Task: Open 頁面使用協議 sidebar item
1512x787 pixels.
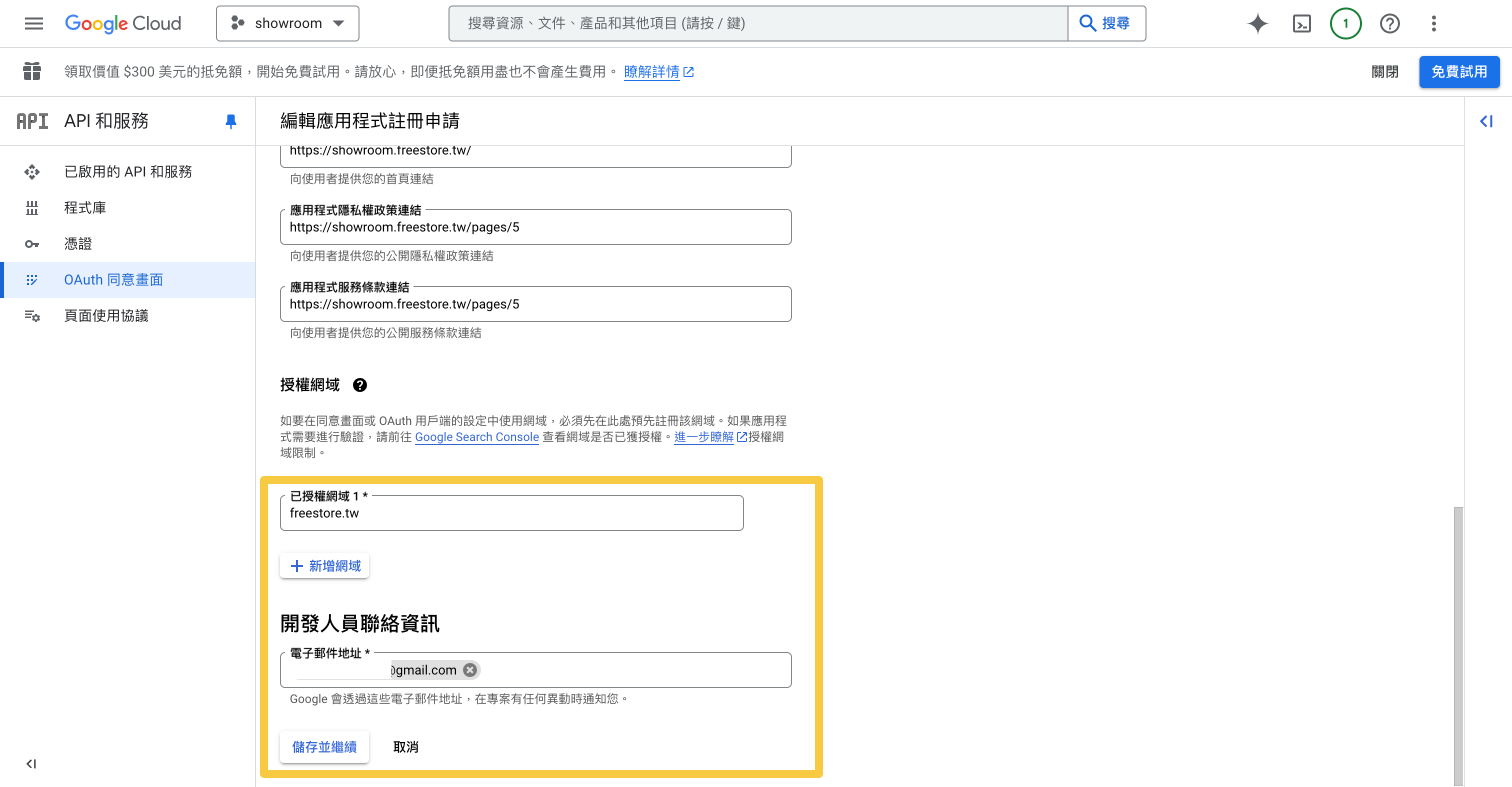Action: 127,315
